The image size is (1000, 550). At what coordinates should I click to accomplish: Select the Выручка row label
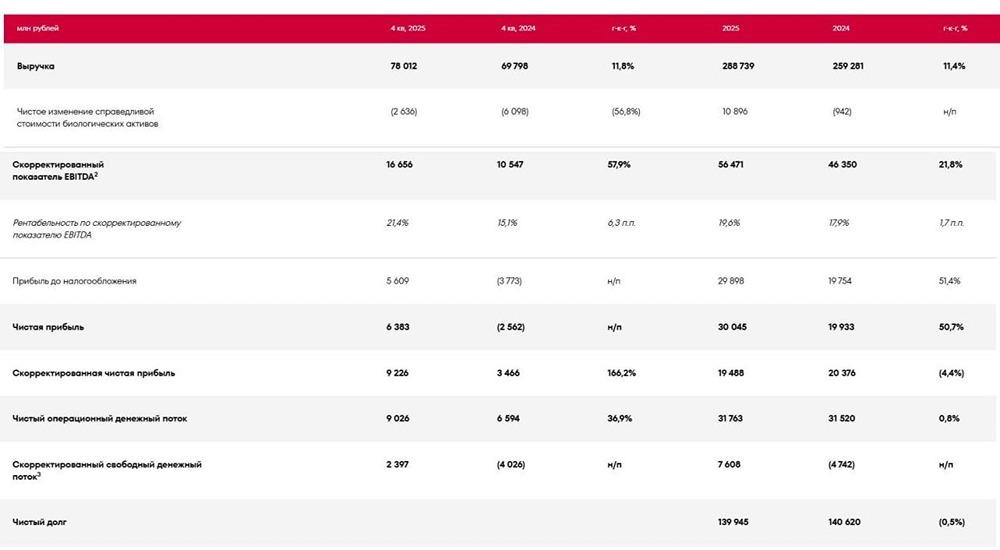(x=36, y=66)
